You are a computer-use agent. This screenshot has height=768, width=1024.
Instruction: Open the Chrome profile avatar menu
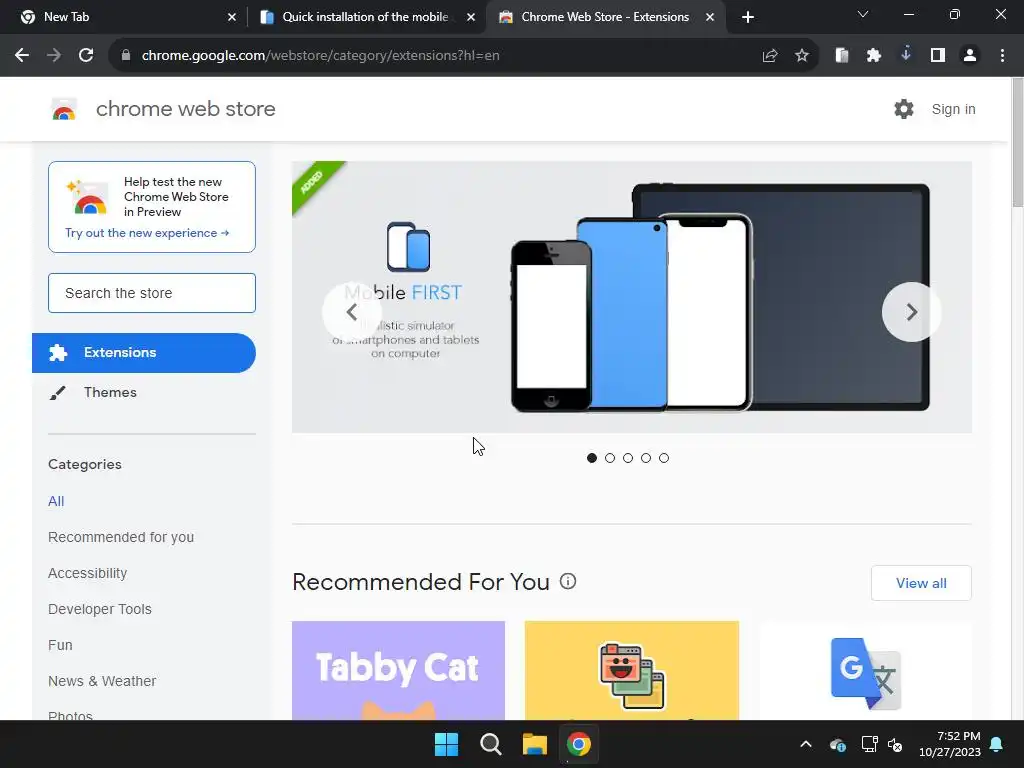coord(970,56)
